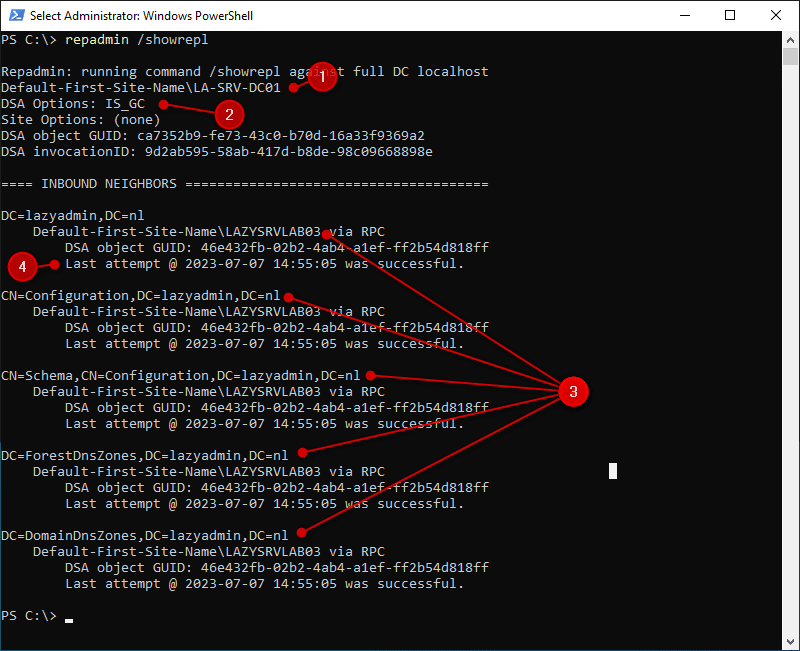The width and height of the screenshot is (800, 651).
Task: Click the DSA object GUID ca7352b9 line
Action: click(213, 136)
